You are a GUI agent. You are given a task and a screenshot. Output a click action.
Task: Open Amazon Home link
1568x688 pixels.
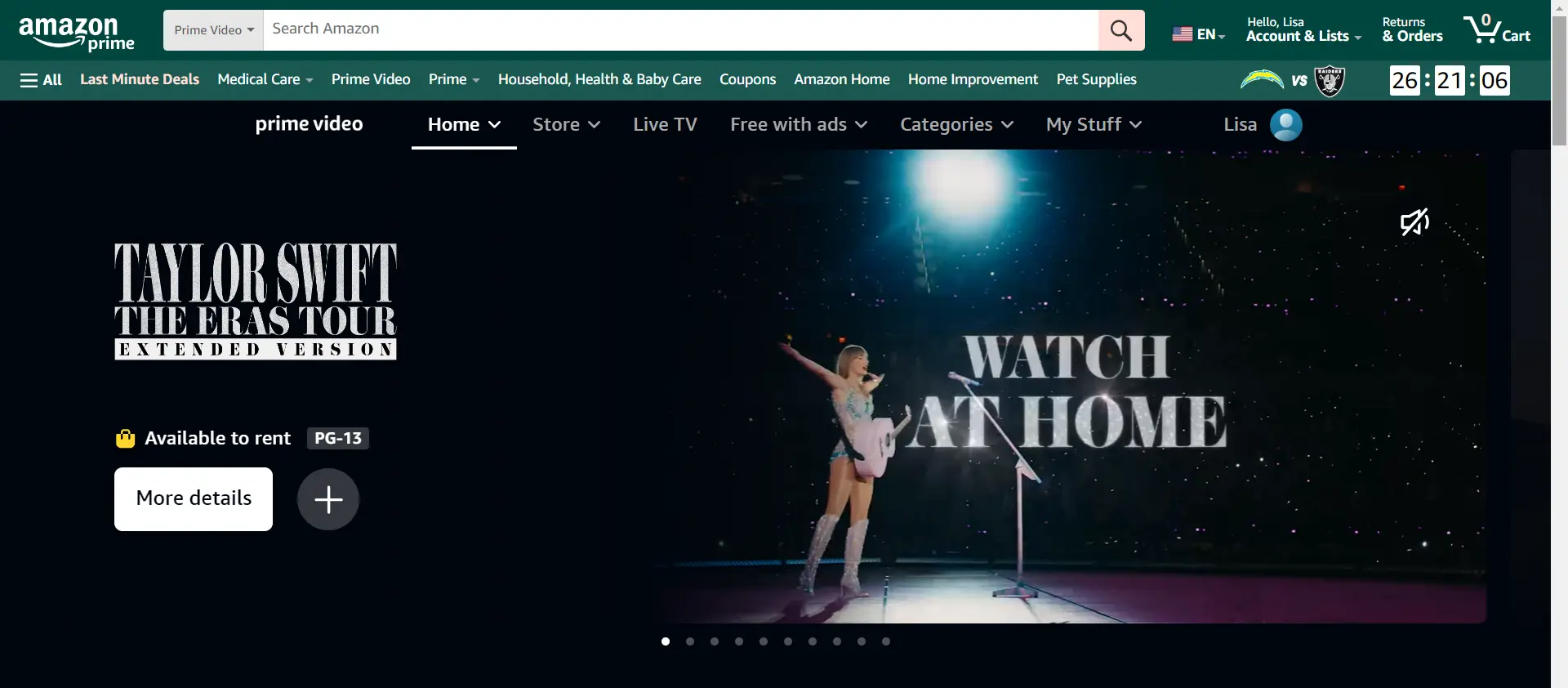842,79
